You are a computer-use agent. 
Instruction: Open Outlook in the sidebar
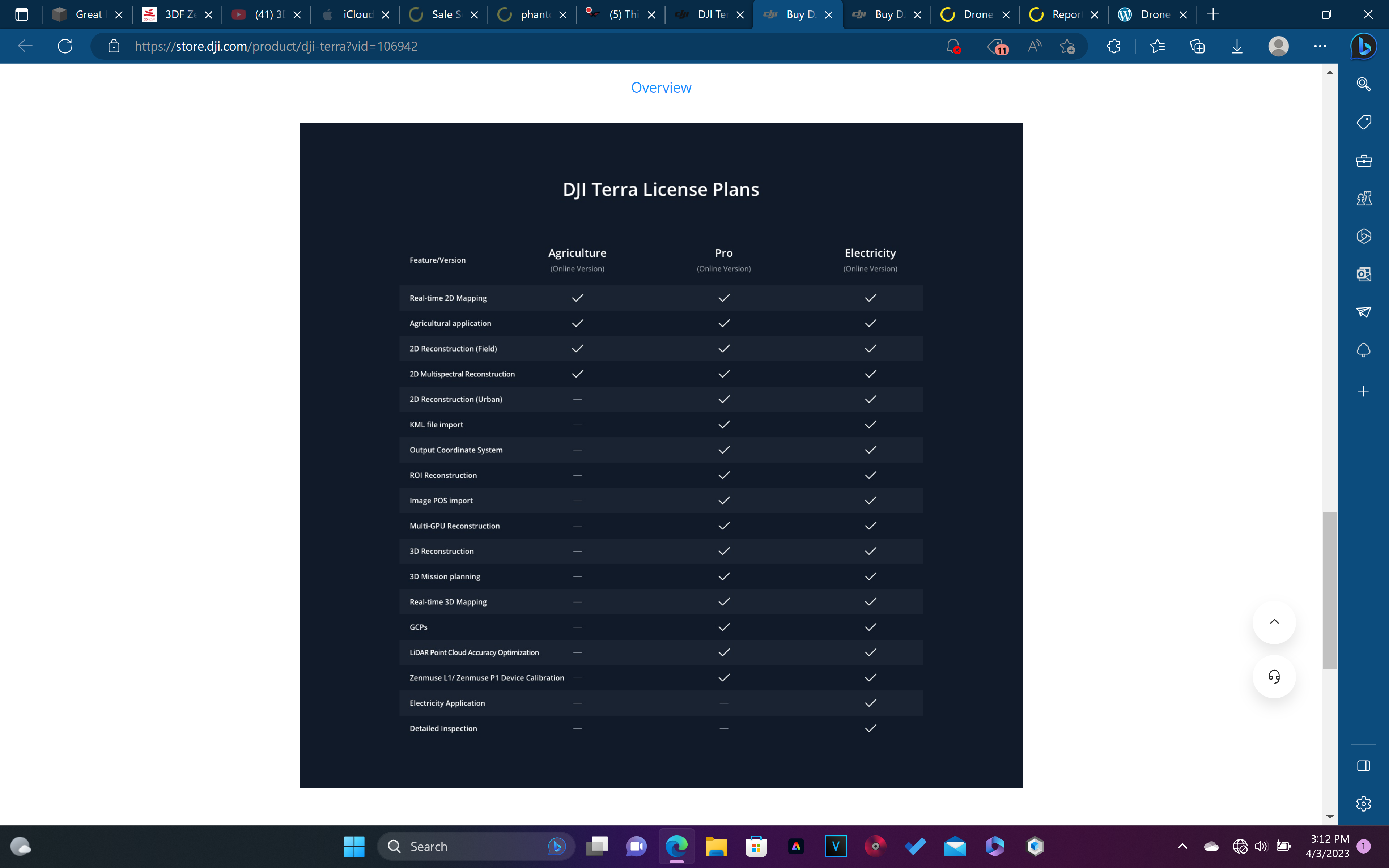[1364, 275]
